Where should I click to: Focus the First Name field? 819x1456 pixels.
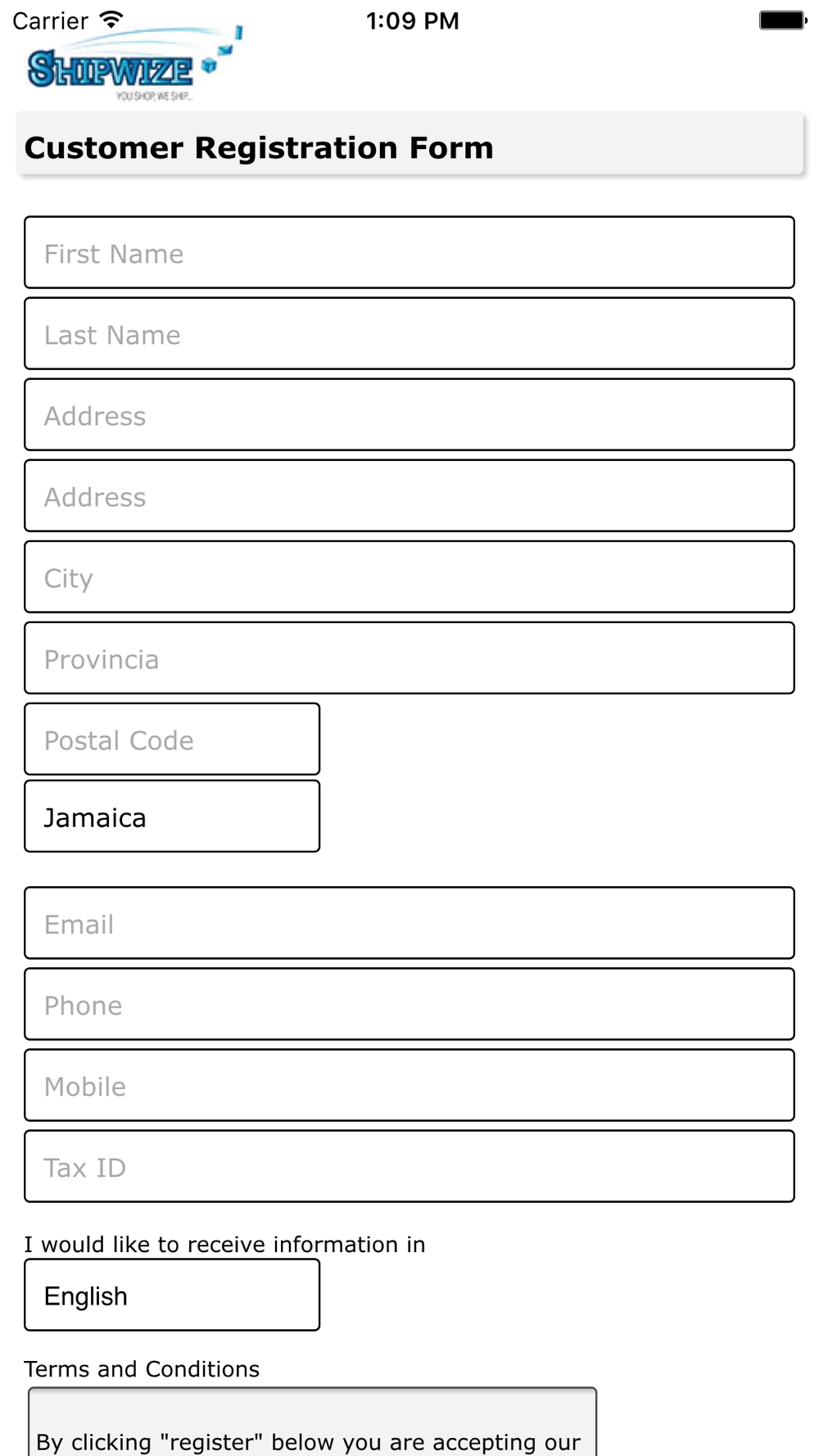pyautogui.click(x=409, y=252)
